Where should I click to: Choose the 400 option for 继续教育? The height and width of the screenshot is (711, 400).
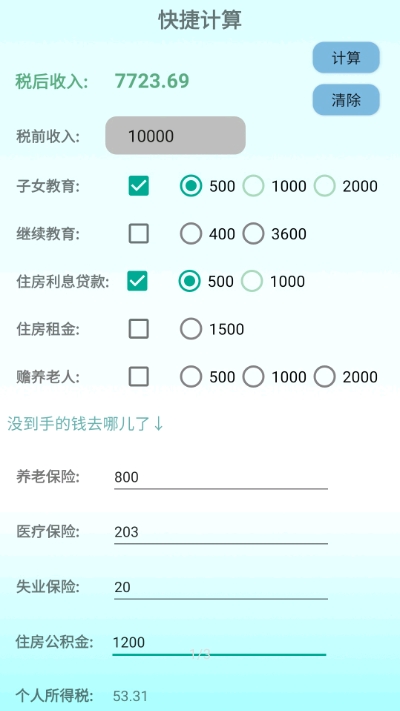(x=208, y=234)
